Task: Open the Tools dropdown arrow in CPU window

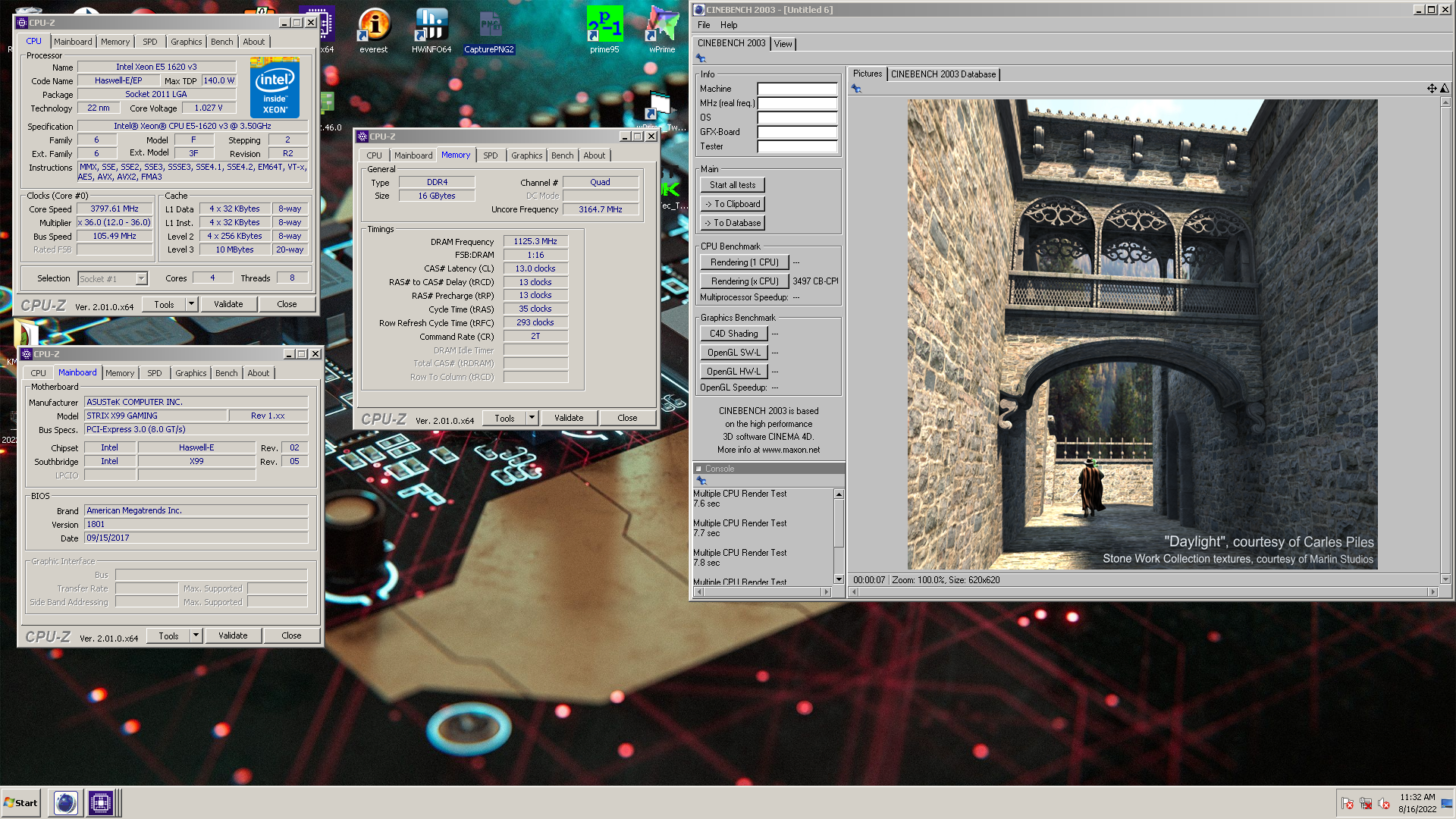Action: (x=191, y=304)
